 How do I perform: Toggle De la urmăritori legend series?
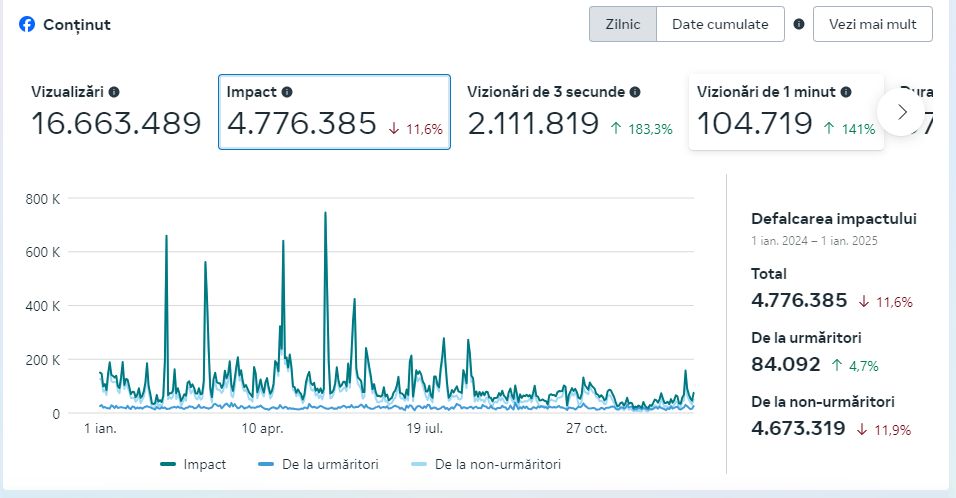318,464
